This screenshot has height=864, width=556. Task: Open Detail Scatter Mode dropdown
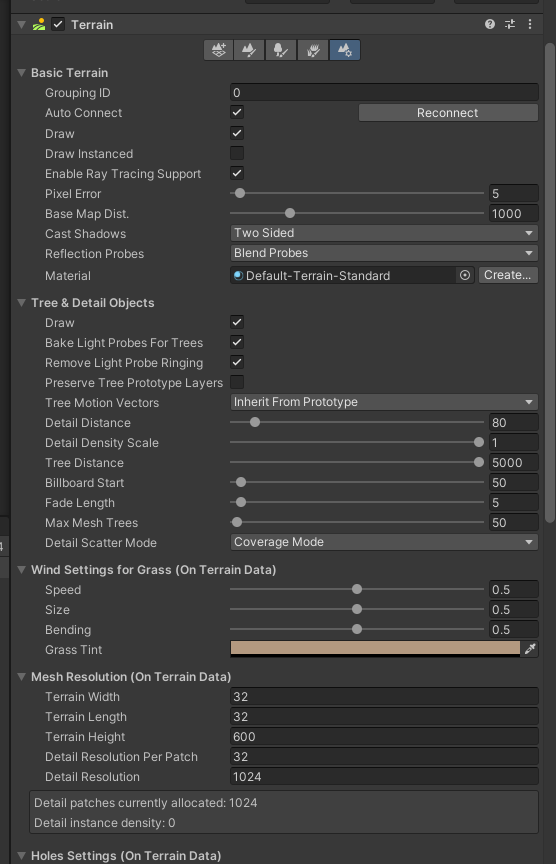pos(384,542)
